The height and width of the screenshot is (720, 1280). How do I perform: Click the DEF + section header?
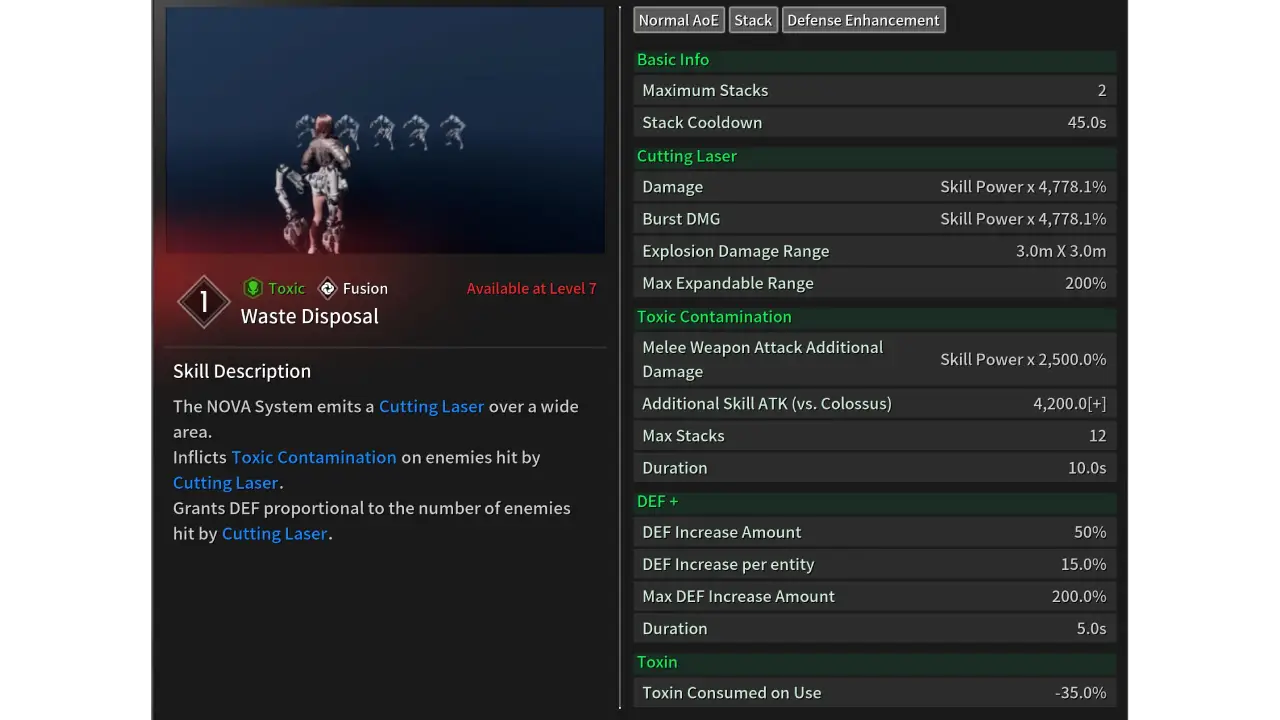pyautogui.click(x=658, y=501)
